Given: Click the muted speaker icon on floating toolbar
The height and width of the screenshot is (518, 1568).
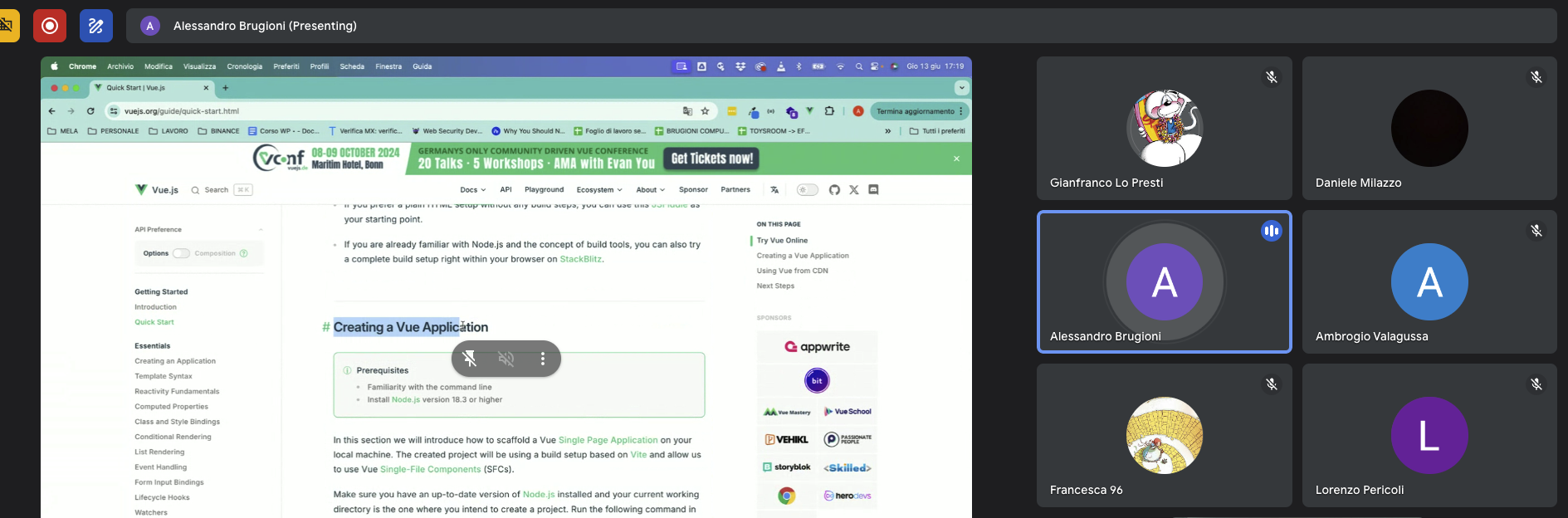Looking at the screenshot, I should [506, 359].
